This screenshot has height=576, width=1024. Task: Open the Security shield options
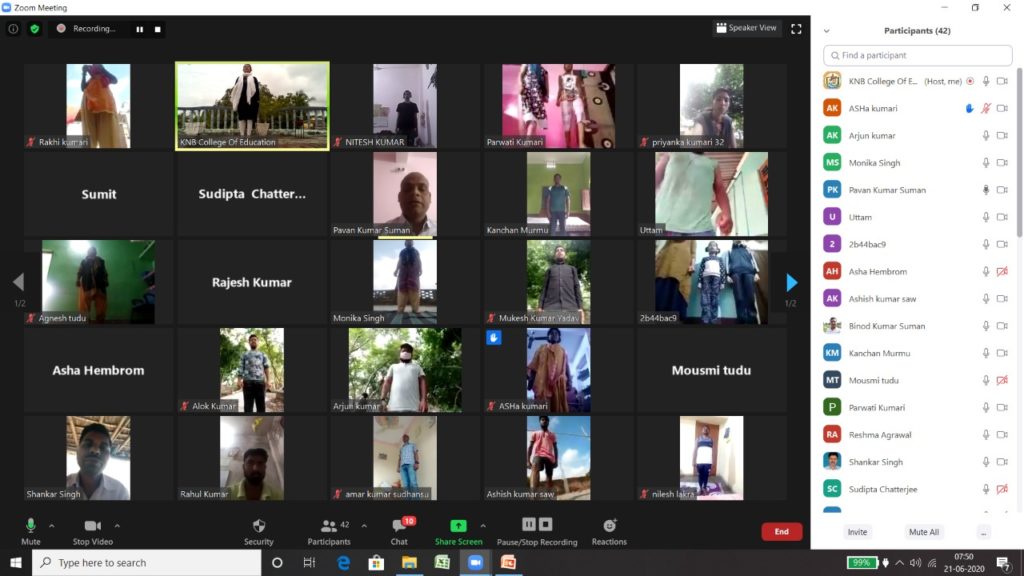[x=258, y=526]
